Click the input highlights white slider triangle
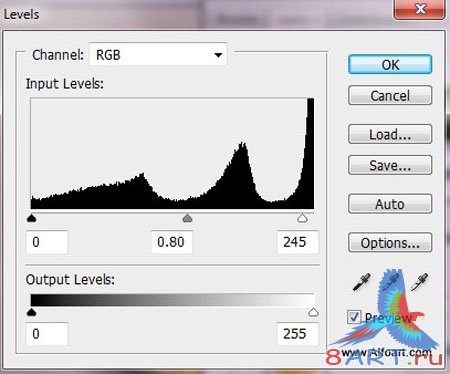The height and width of the screenshot is (374, 450). point(302,218)
